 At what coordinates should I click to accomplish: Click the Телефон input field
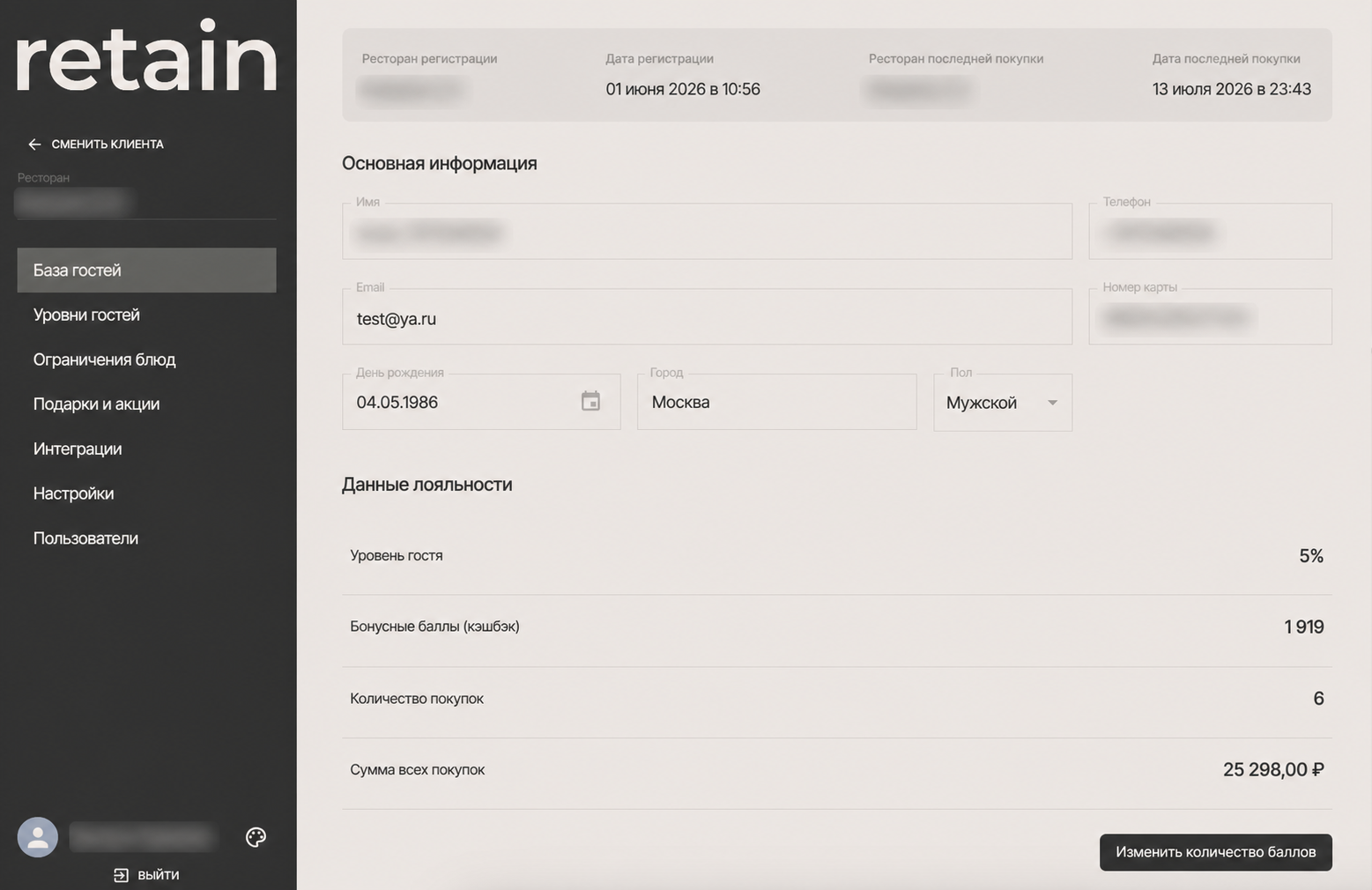(1210, 232)
